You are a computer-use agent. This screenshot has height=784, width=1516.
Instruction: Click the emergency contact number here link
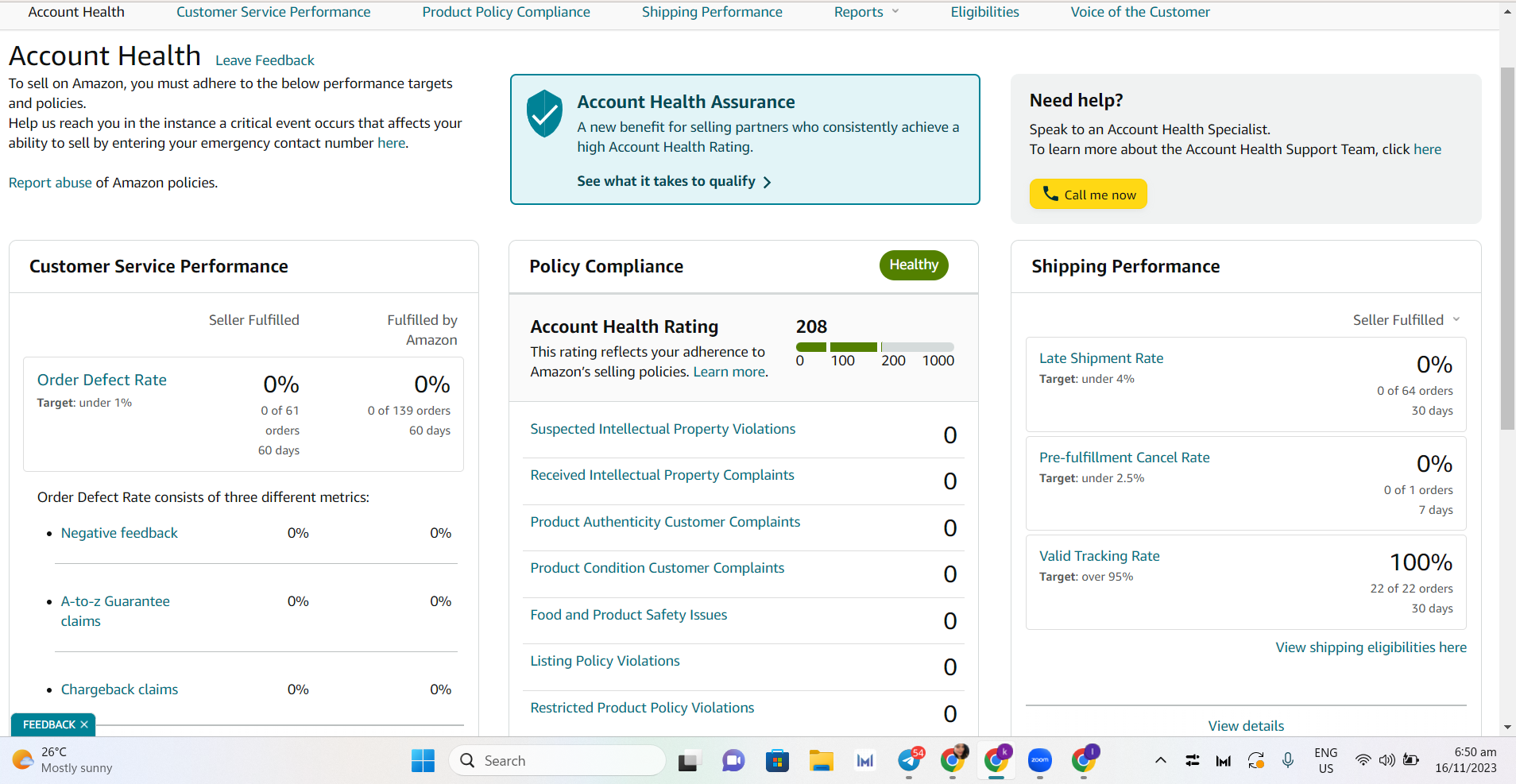pos(391,143)
